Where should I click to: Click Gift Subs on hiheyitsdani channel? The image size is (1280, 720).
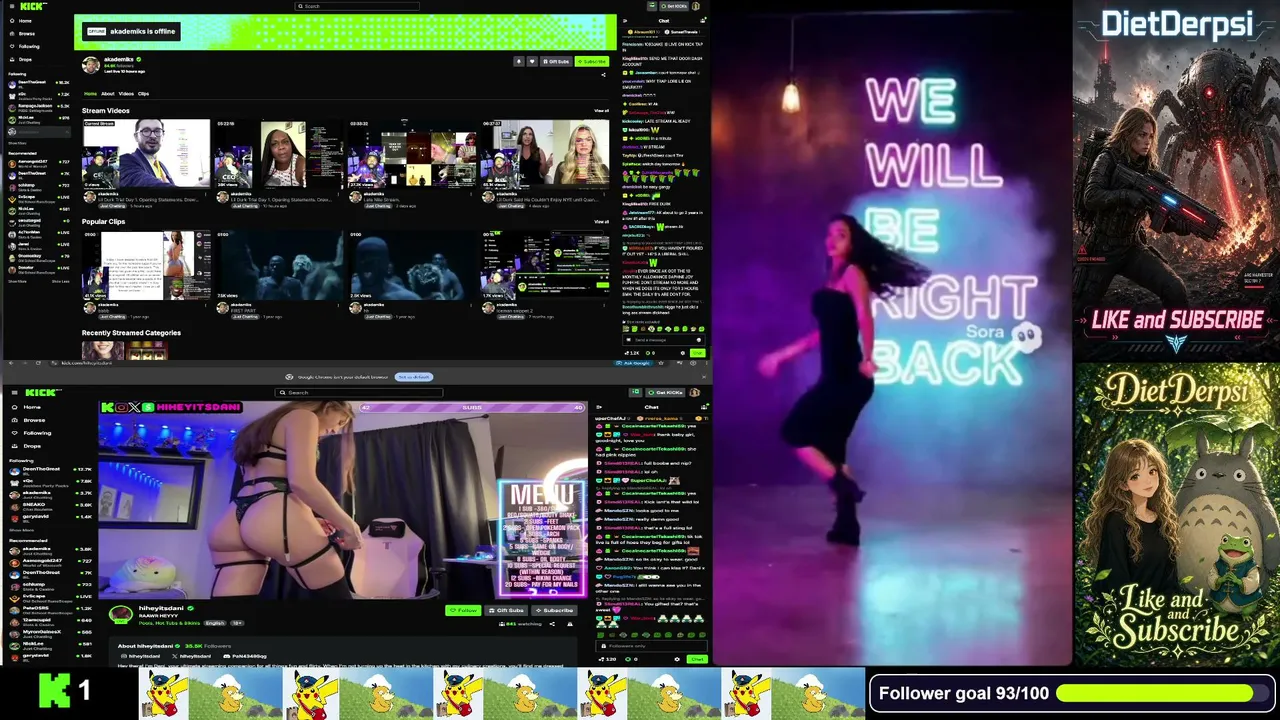pos(507,610)
